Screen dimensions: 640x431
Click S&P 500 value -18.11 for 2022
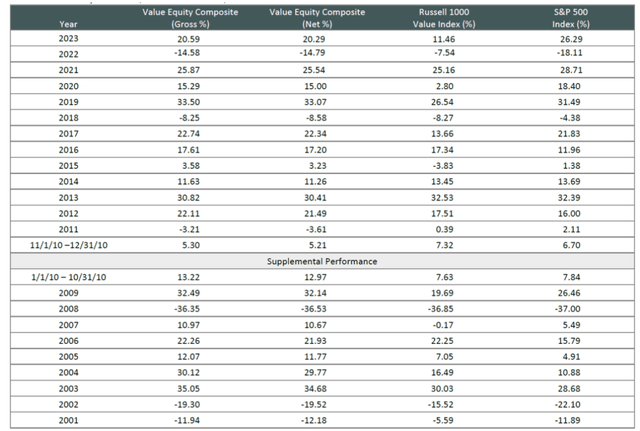570,53
